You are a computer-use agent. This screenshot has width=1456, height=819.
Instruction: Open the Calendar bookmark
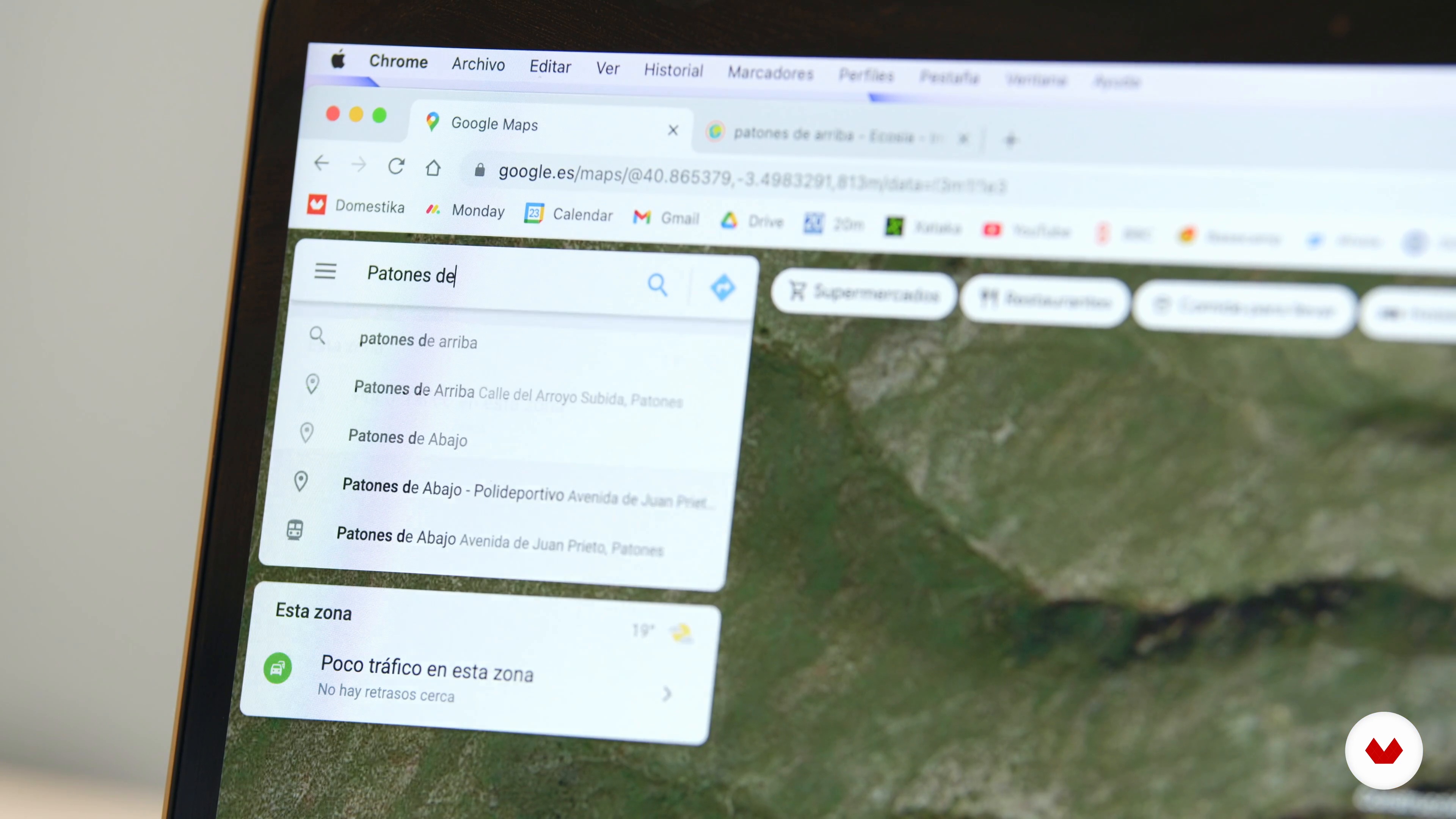click(569, 214)
